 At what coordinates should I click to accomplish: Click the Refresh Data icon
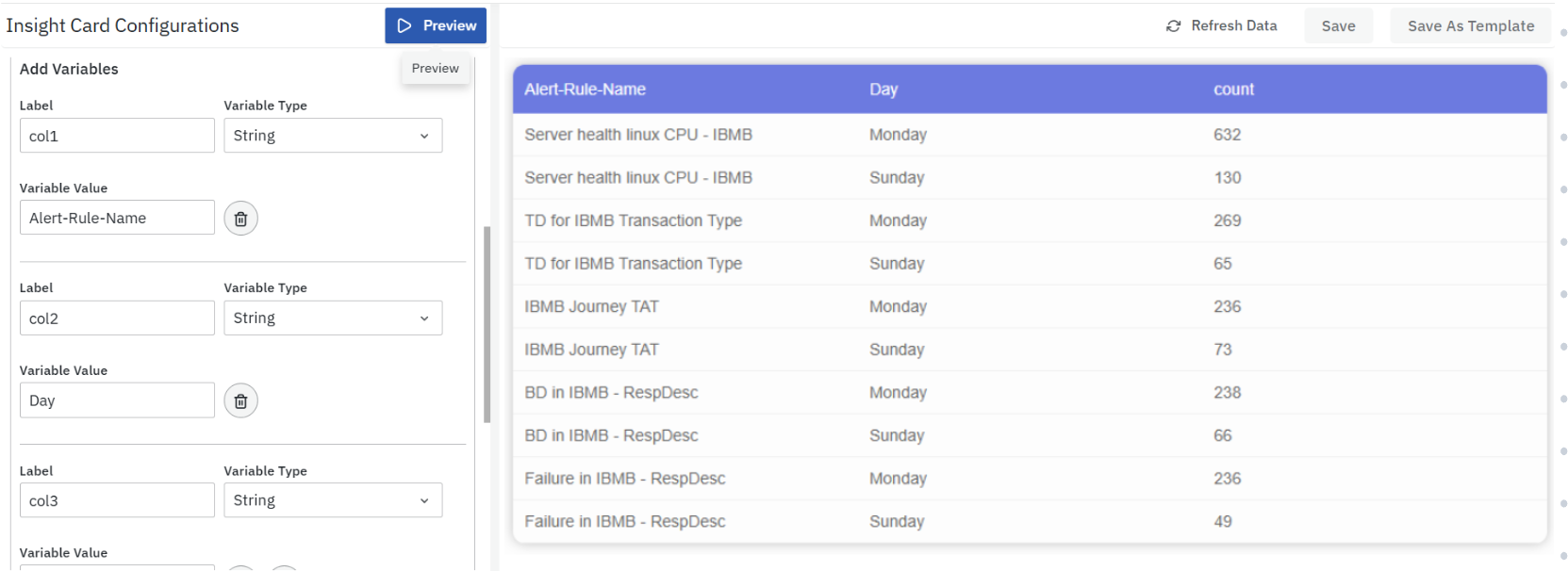coord(1173,26)
